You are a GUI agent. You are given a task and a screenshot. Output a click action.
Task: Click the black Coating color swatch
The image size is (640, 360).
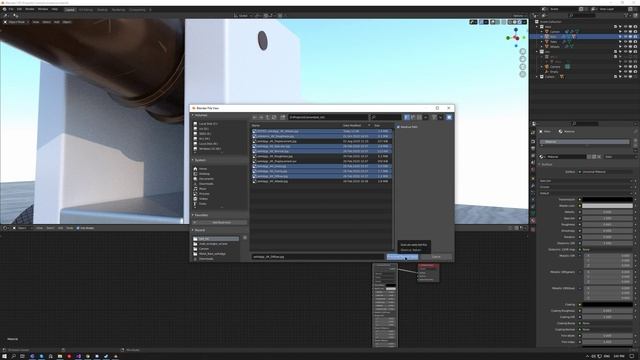click(x=607, y=304)
